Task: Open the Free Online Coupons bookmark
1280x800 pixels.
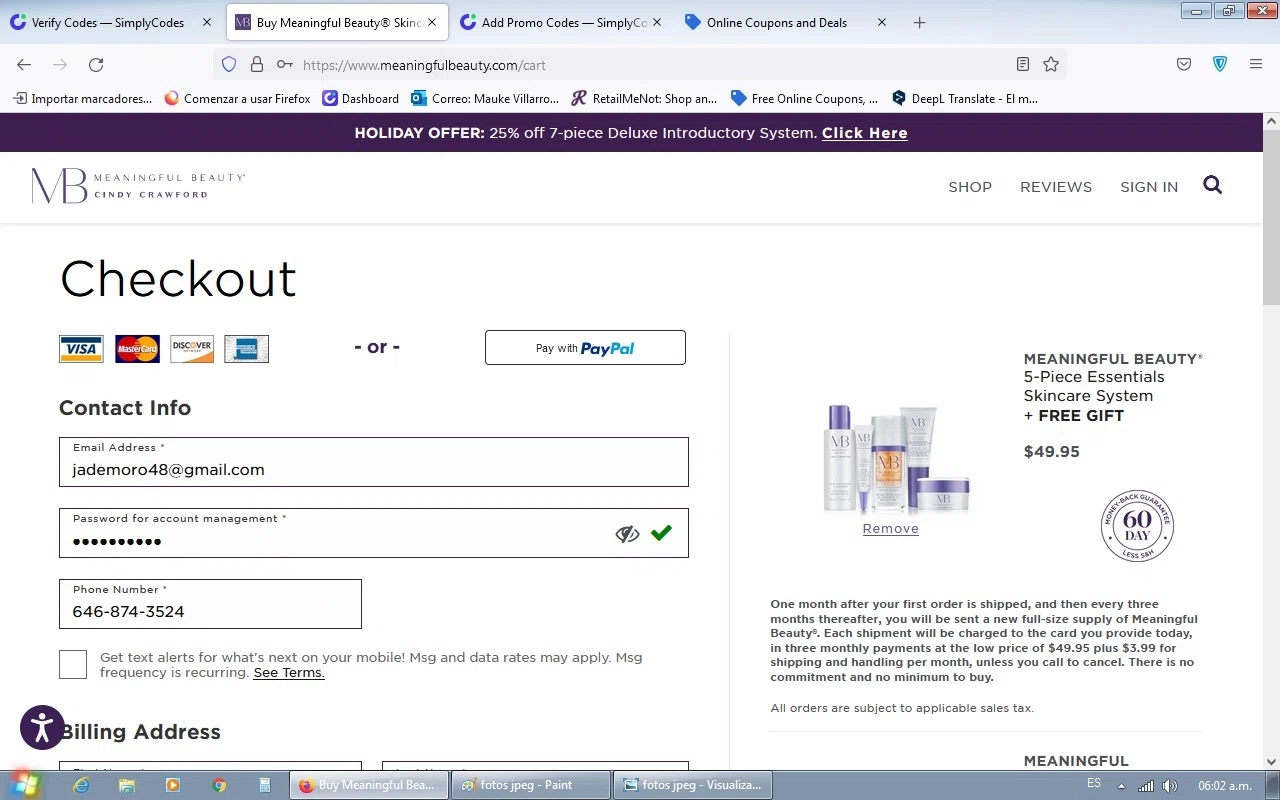Action: point(805,98)
